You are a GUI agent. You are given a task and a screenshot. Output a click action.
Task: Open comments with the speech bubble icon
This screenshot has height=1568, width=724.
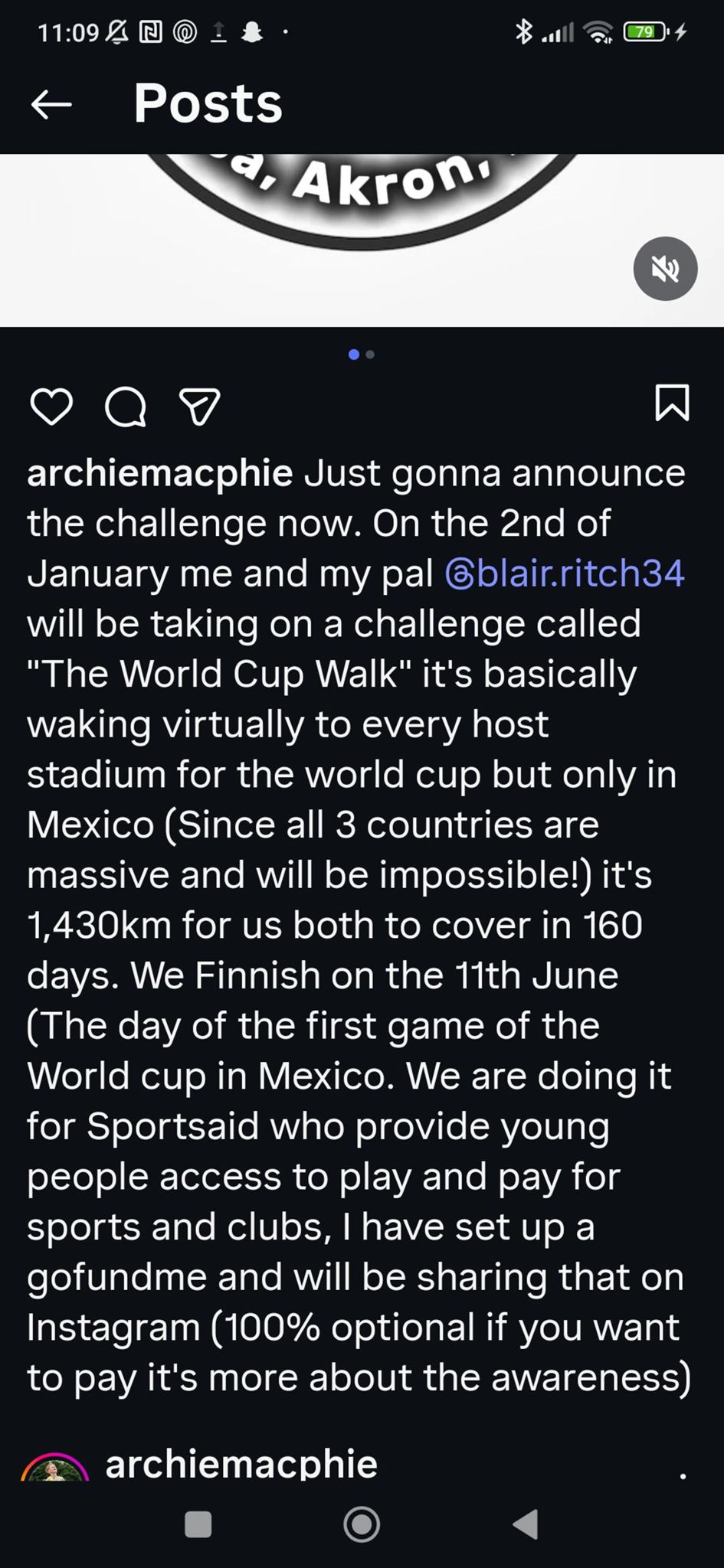[126, 406]
